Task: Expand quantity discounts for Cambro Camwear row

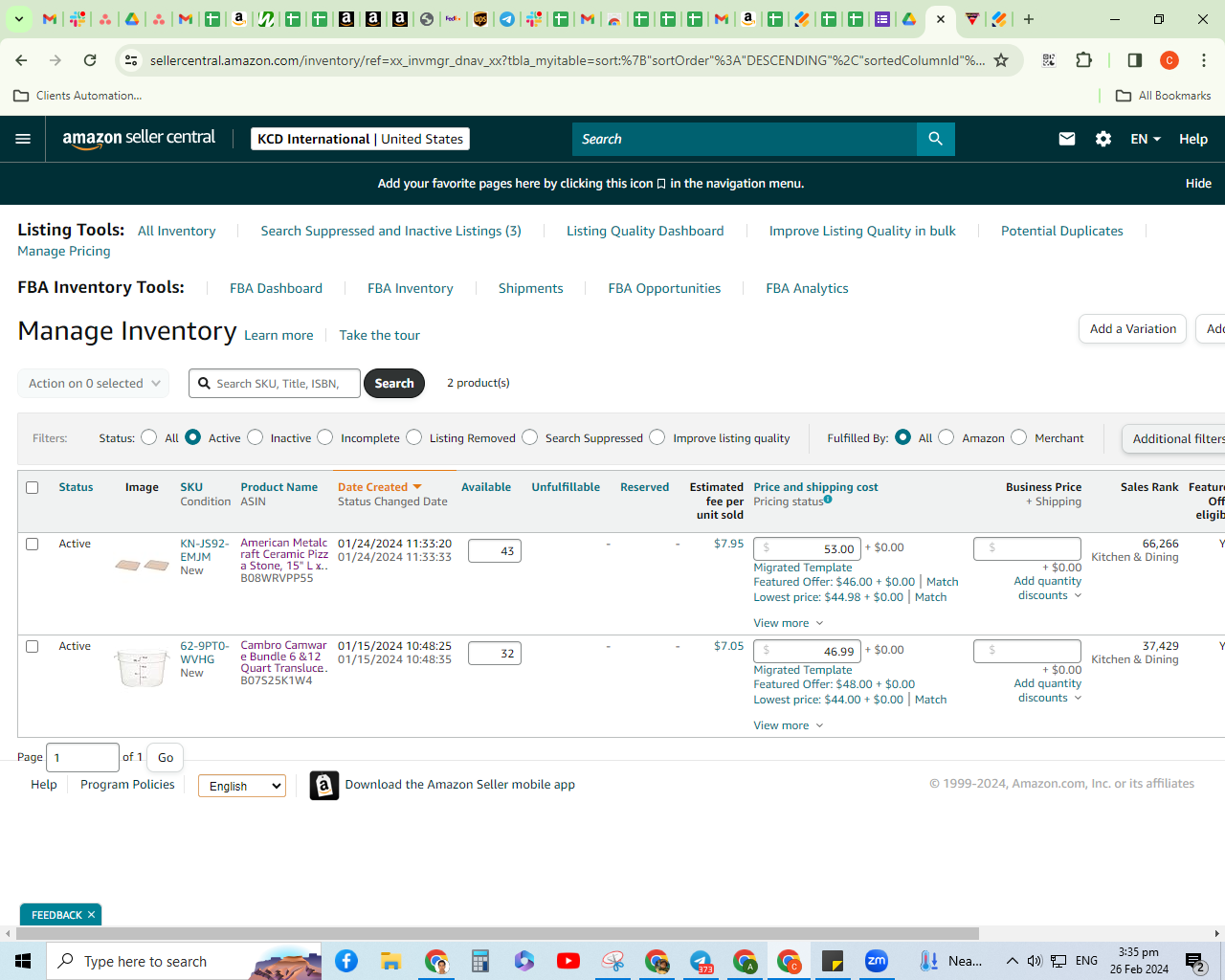Action: pyautogui.click(x=1048, y=690)
